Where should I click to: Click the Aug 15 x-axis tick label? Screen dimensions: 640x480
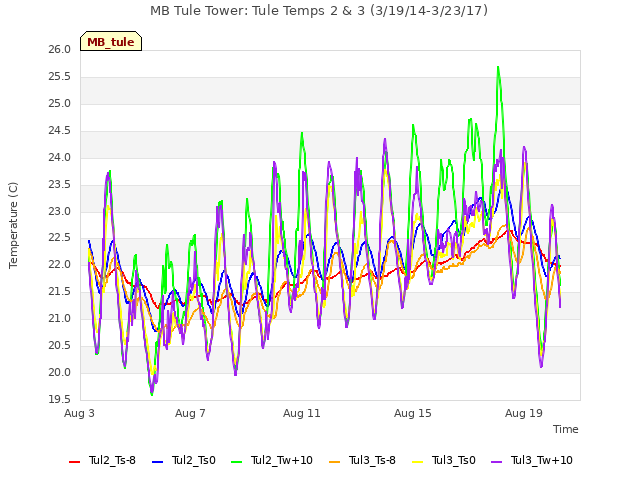click(413, 413)
